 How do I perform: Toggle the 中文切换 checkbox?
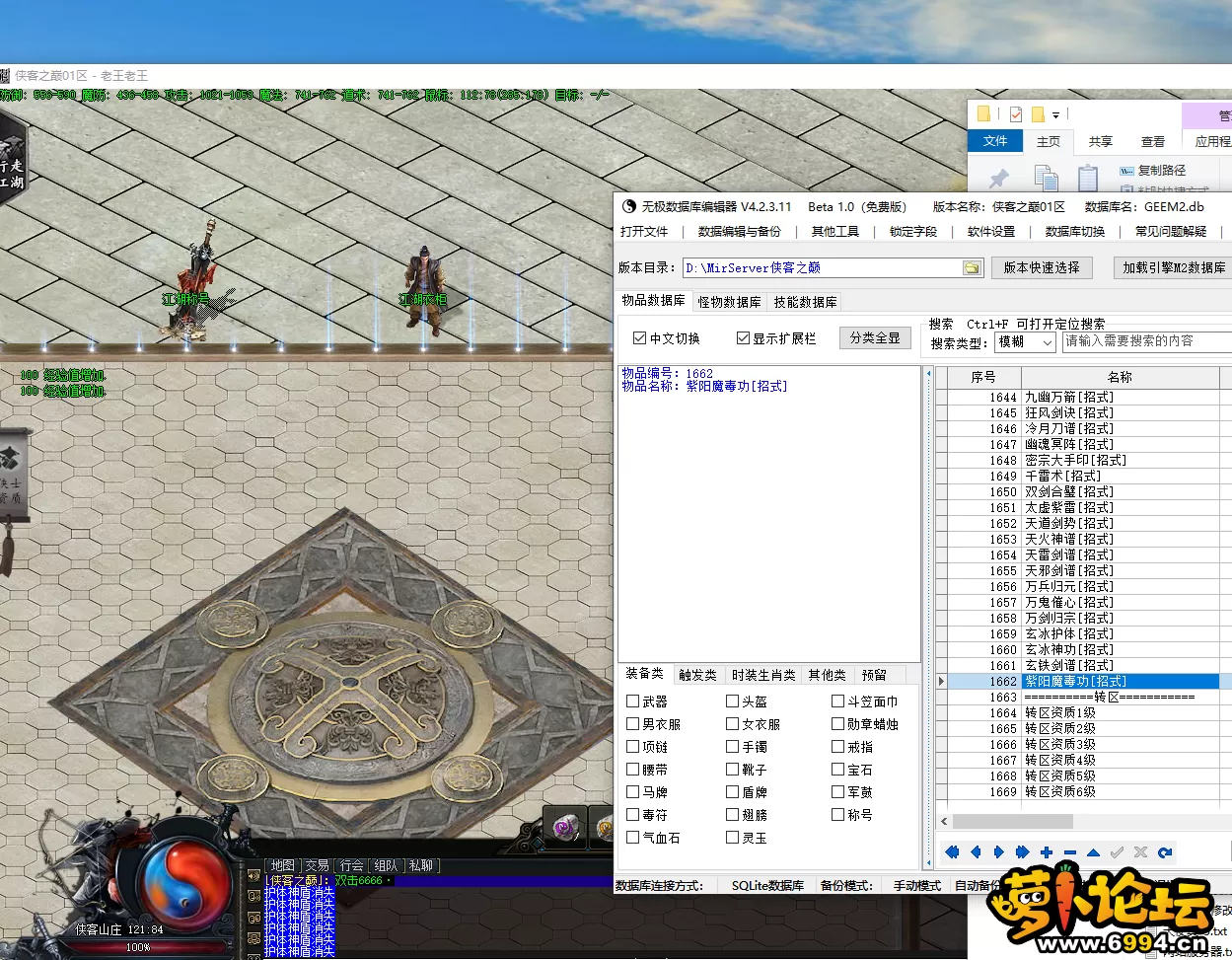coord(640,337)
